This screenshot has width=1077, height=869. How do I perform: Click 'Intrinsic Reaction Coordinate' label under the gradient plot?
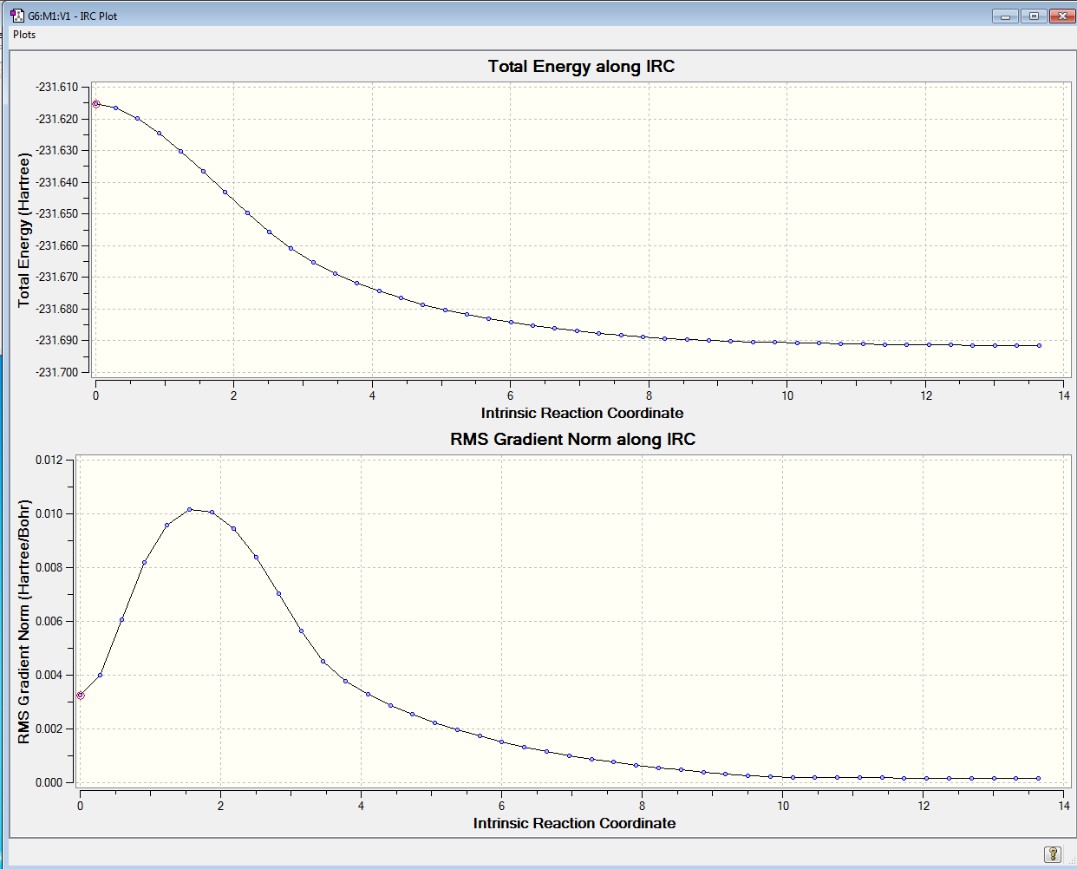coord(574,823)
